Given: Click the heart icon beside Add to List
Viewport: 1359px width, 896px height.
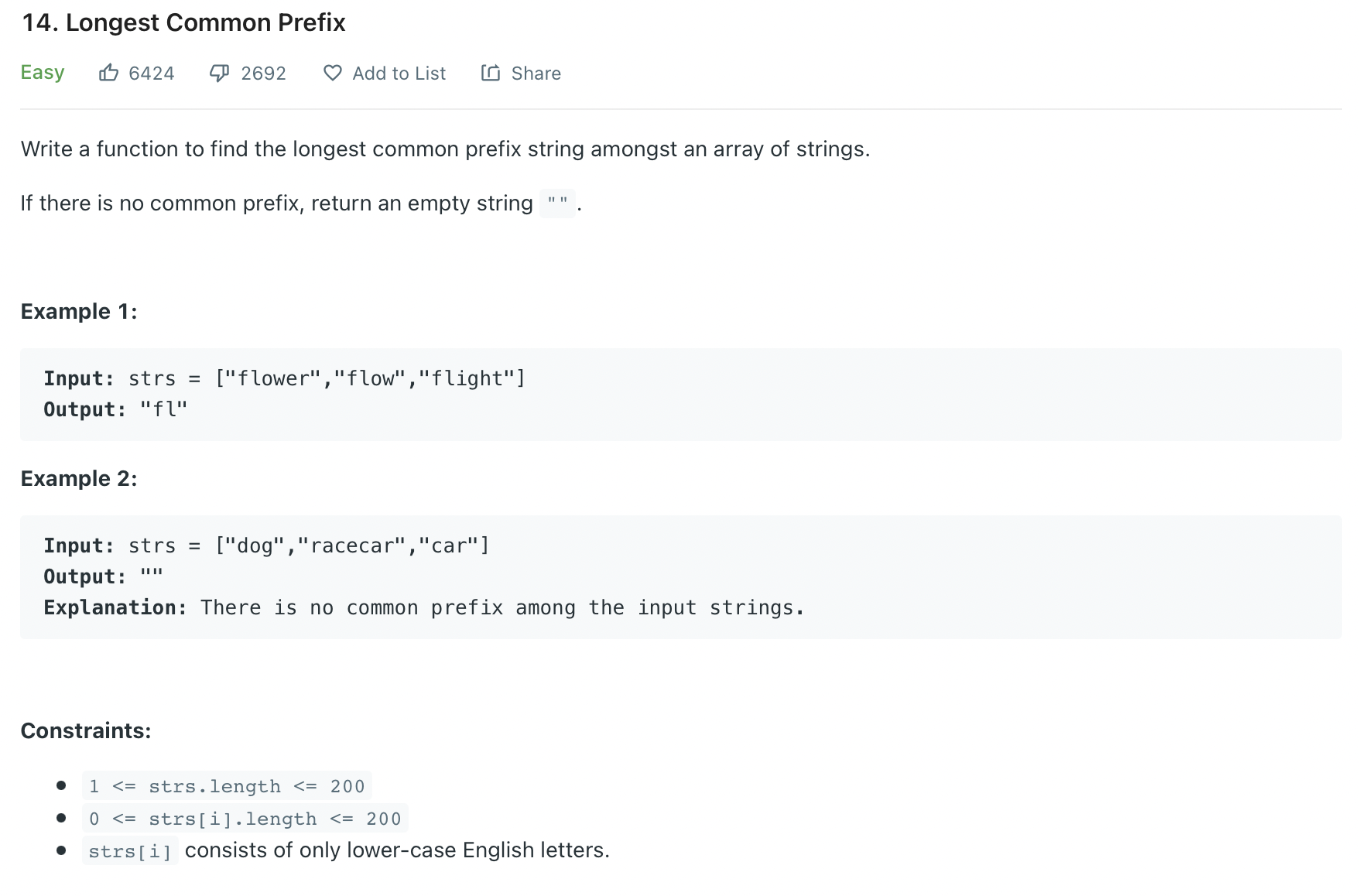Looking at the screenshot, I should (x=333, y=73).
